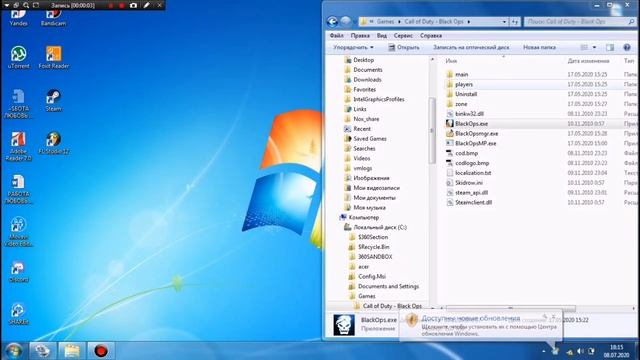The image size is (640, 360).
Task: Select the РАБОТА ЛЮБОВЬ document on desktop
Action: (x=18, y=189)
